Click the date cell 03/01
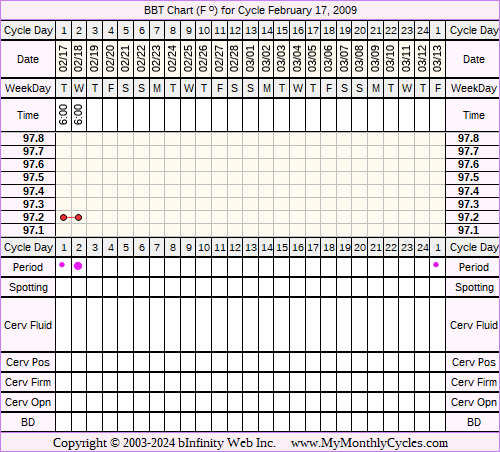 250,59
